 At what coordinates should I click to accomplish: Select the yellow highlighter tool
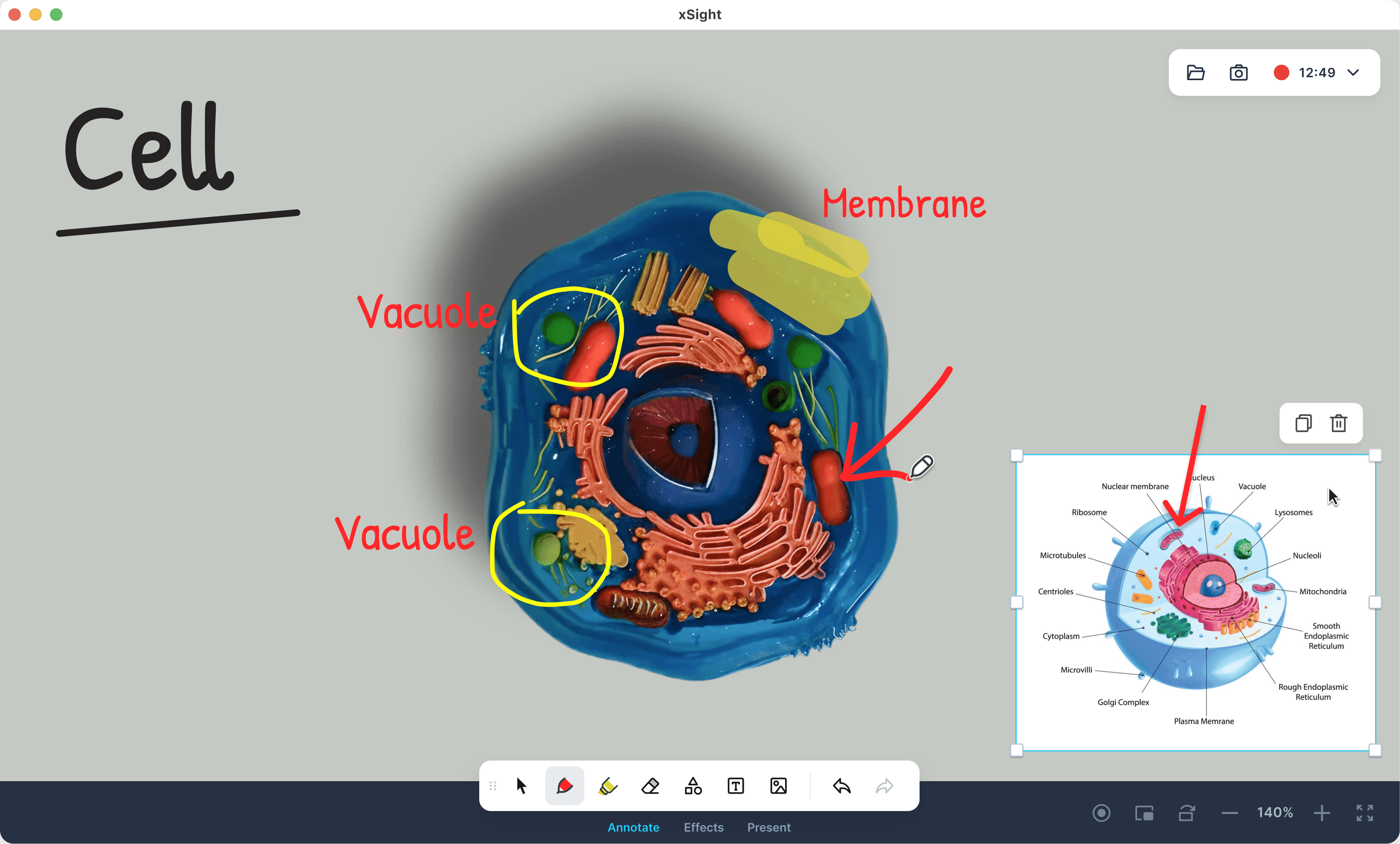pyautogui.click(x=607, y=786)
